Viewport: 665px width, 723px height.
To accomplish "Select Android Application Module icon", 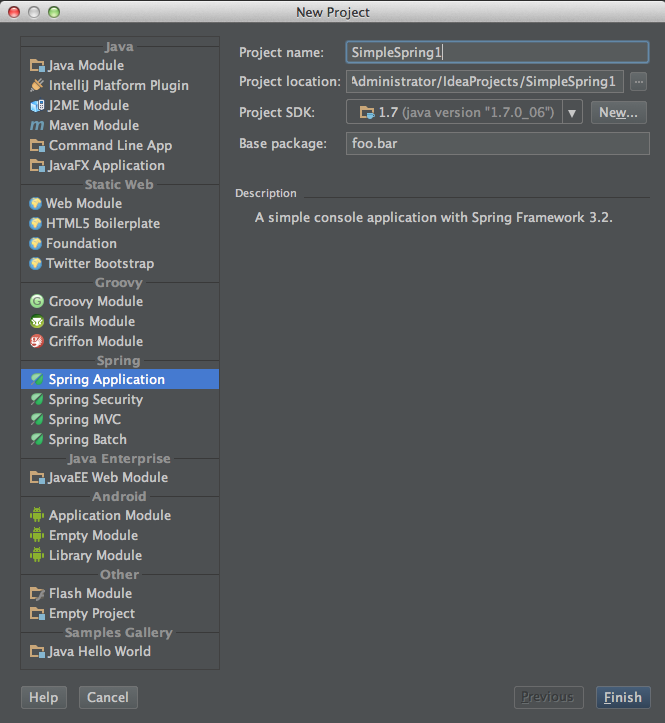I will (37, 515).
